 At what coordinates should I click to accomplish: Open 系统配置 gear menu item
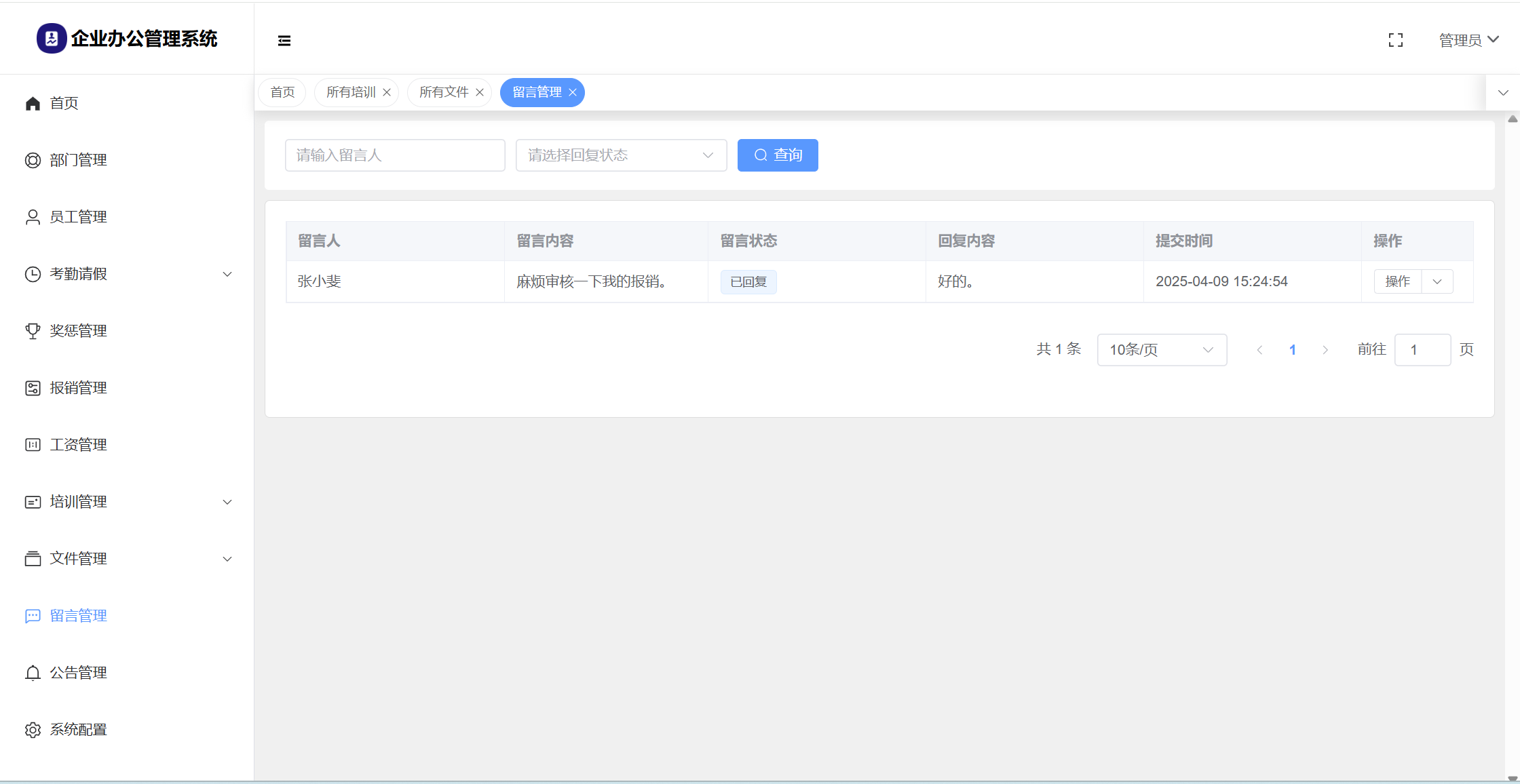pyautogui.click(x=78, y=730)
